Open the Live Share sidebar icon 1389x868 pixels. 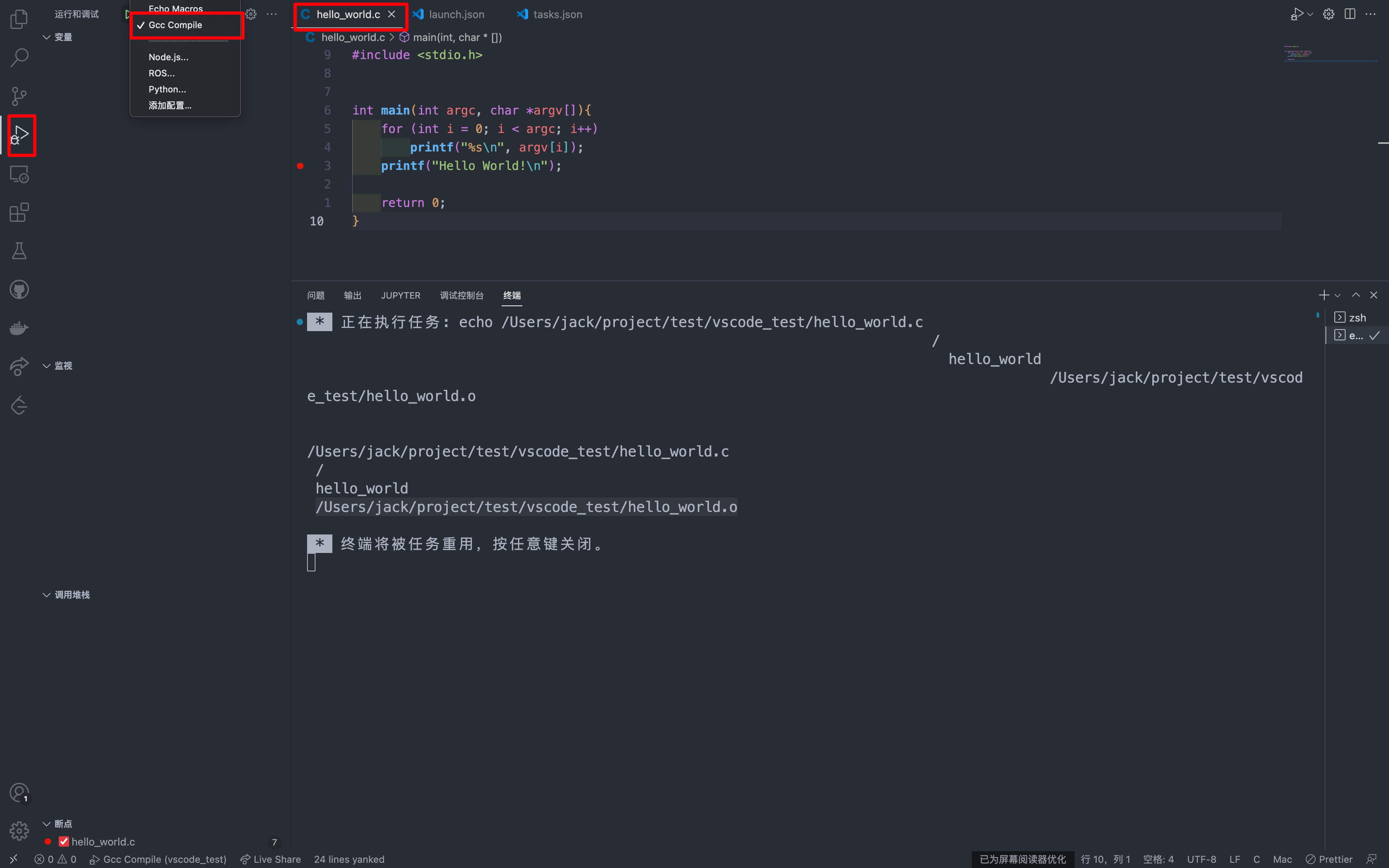point(19,366)
